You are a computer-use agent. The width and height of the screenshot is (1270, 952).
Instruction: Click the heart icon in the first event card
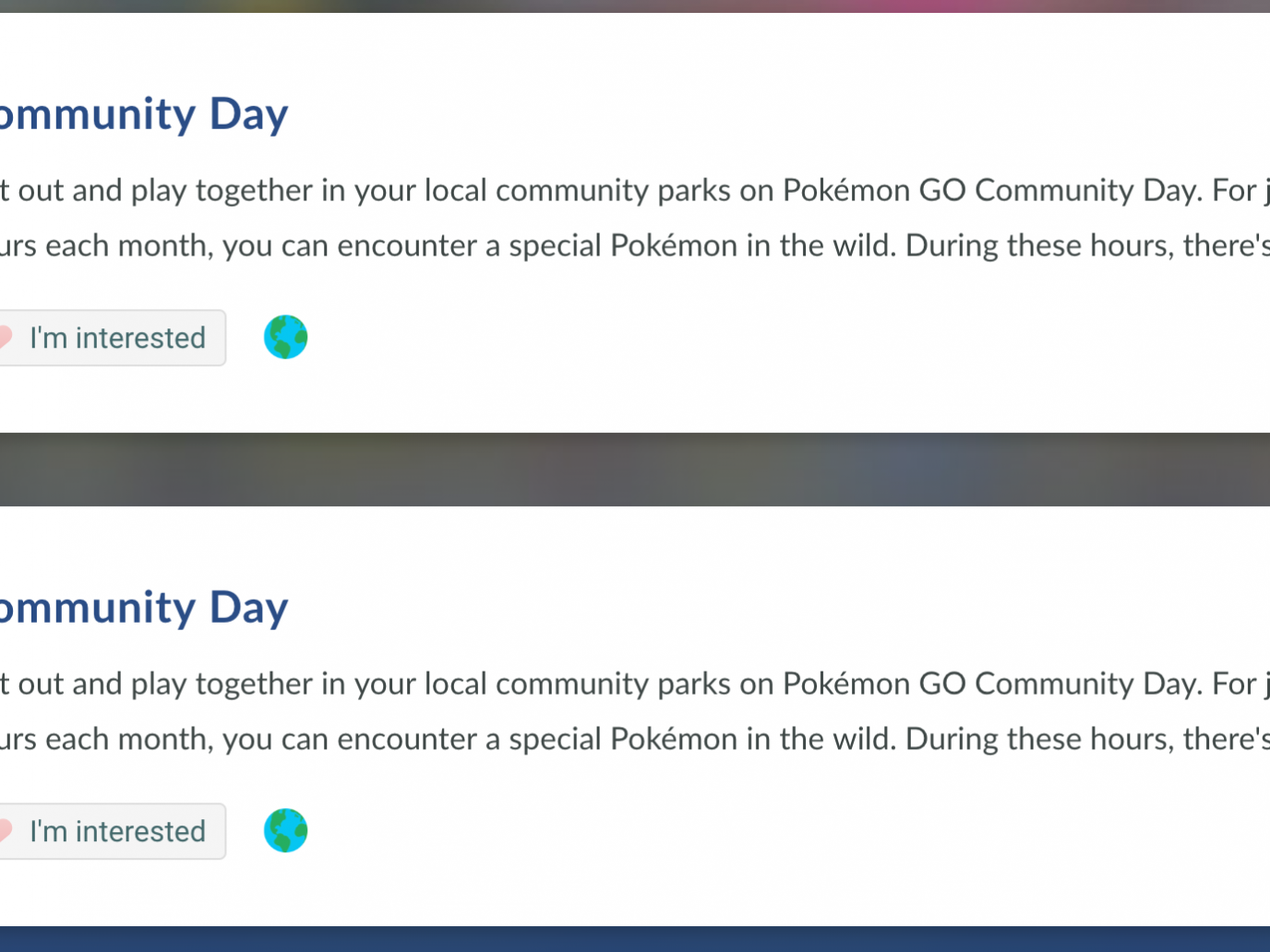[x=5, y=338]
